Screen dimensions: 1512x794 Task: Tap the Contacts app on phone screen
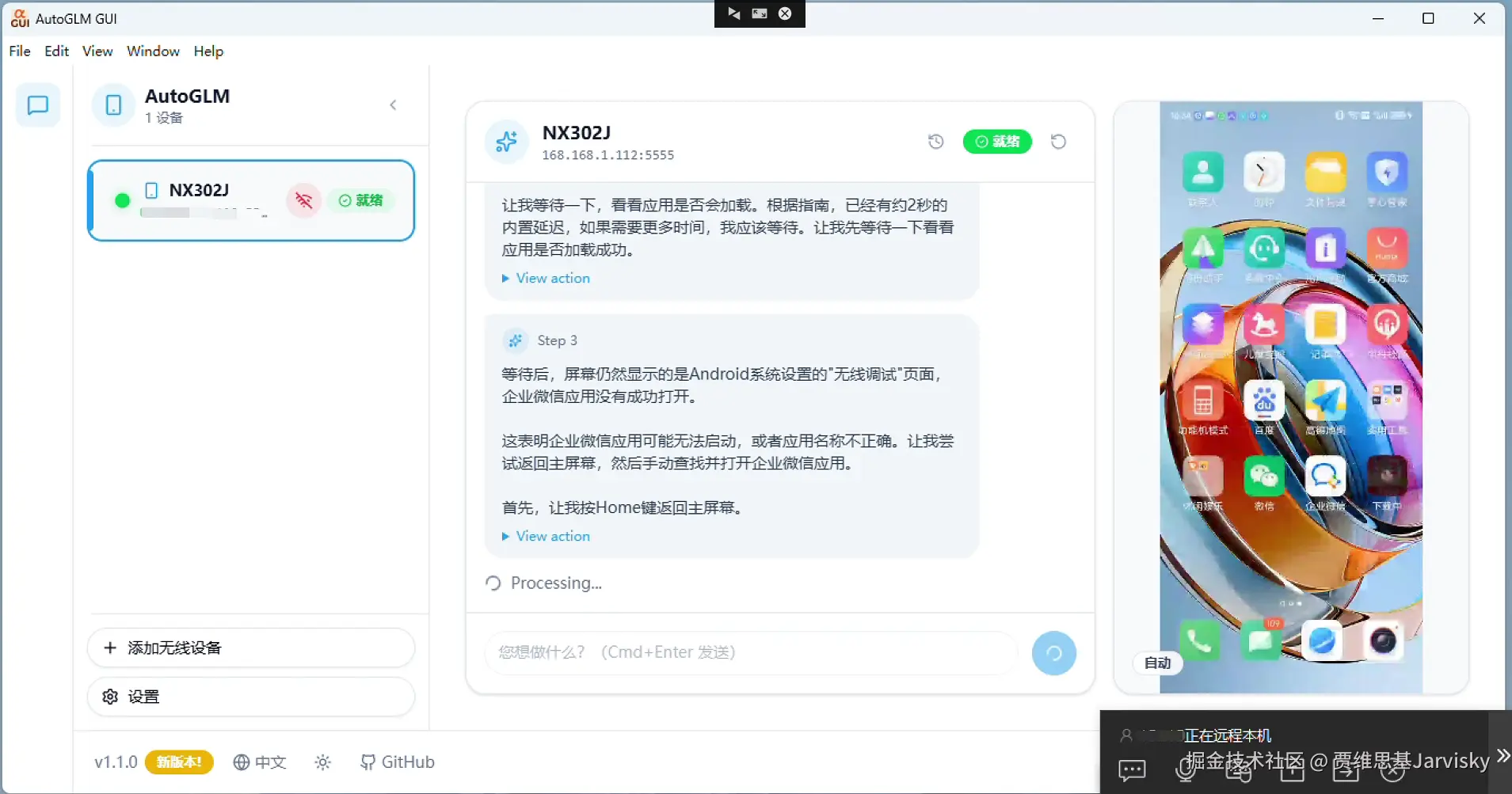1202,172
